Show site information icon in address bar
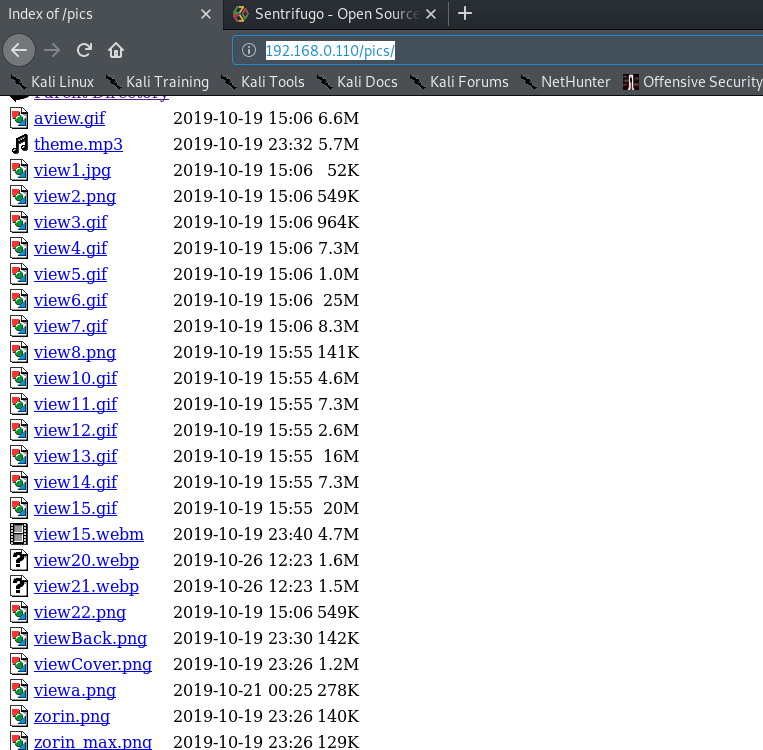 [249, 50]
